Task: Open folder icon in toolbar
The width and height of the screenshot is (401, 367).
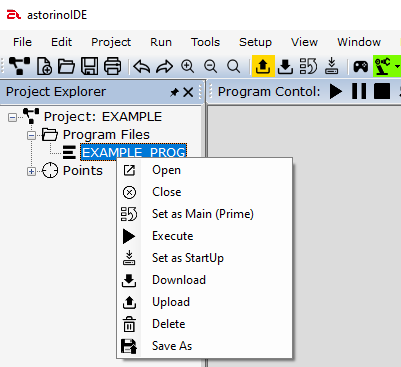Action: [x=66, y=66]
